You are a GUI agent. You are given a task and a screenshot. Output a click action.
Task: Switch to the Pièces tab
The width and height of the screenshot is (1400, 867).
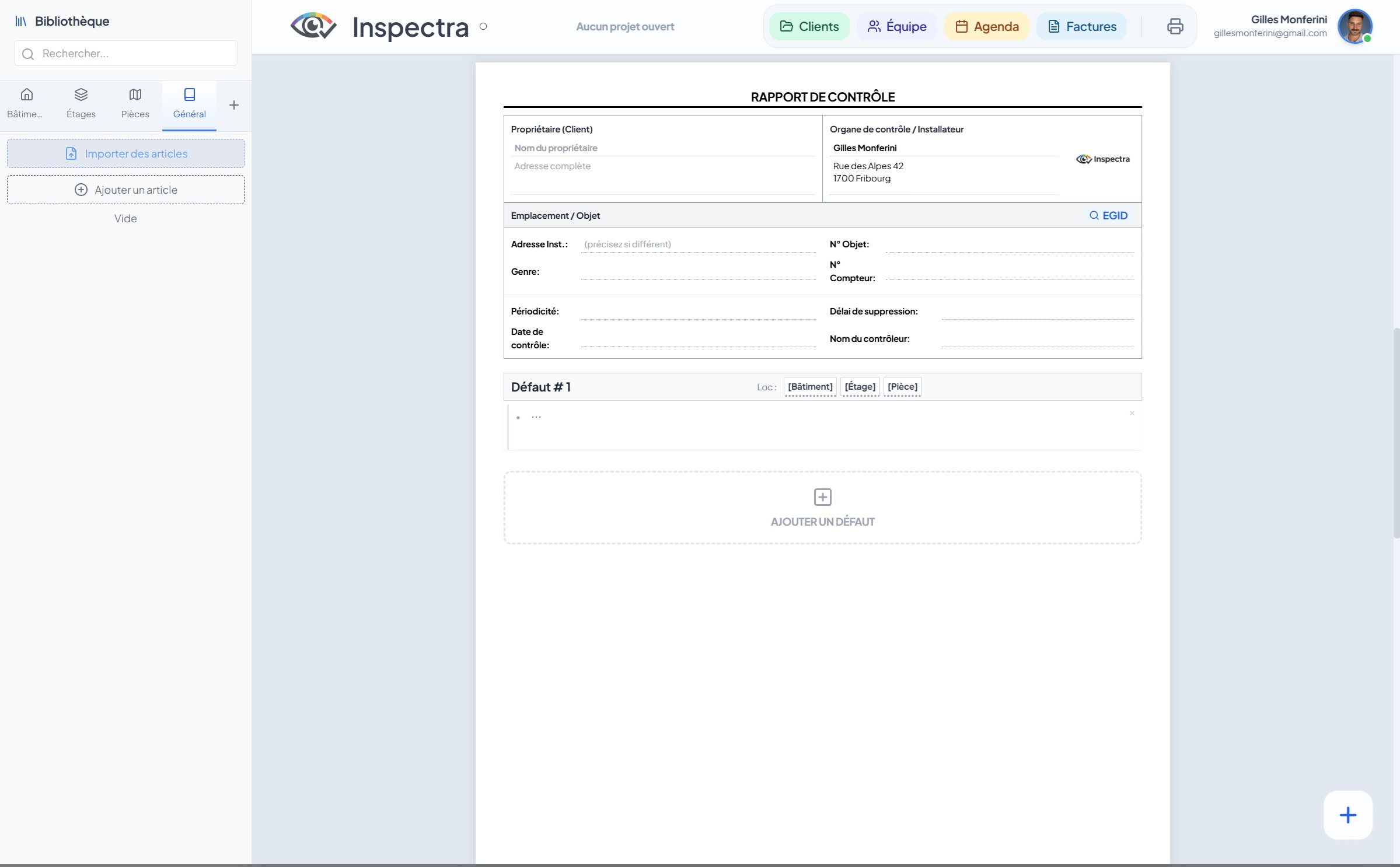[x=135, y=103]
